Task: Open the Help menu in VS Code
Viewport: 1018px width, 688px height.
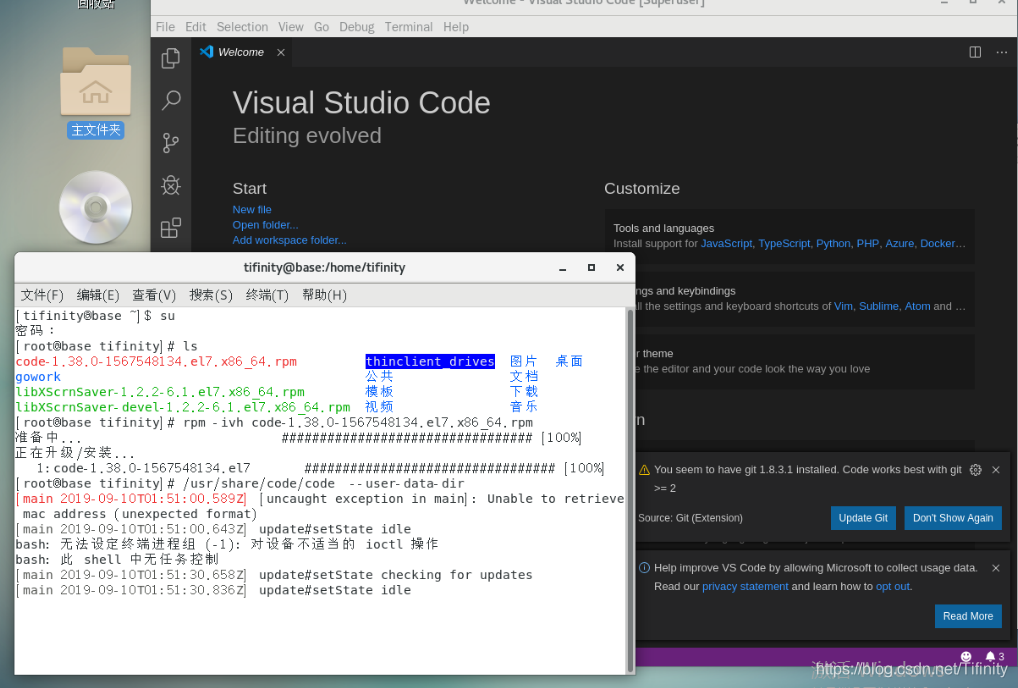Action: coord(456,27)
